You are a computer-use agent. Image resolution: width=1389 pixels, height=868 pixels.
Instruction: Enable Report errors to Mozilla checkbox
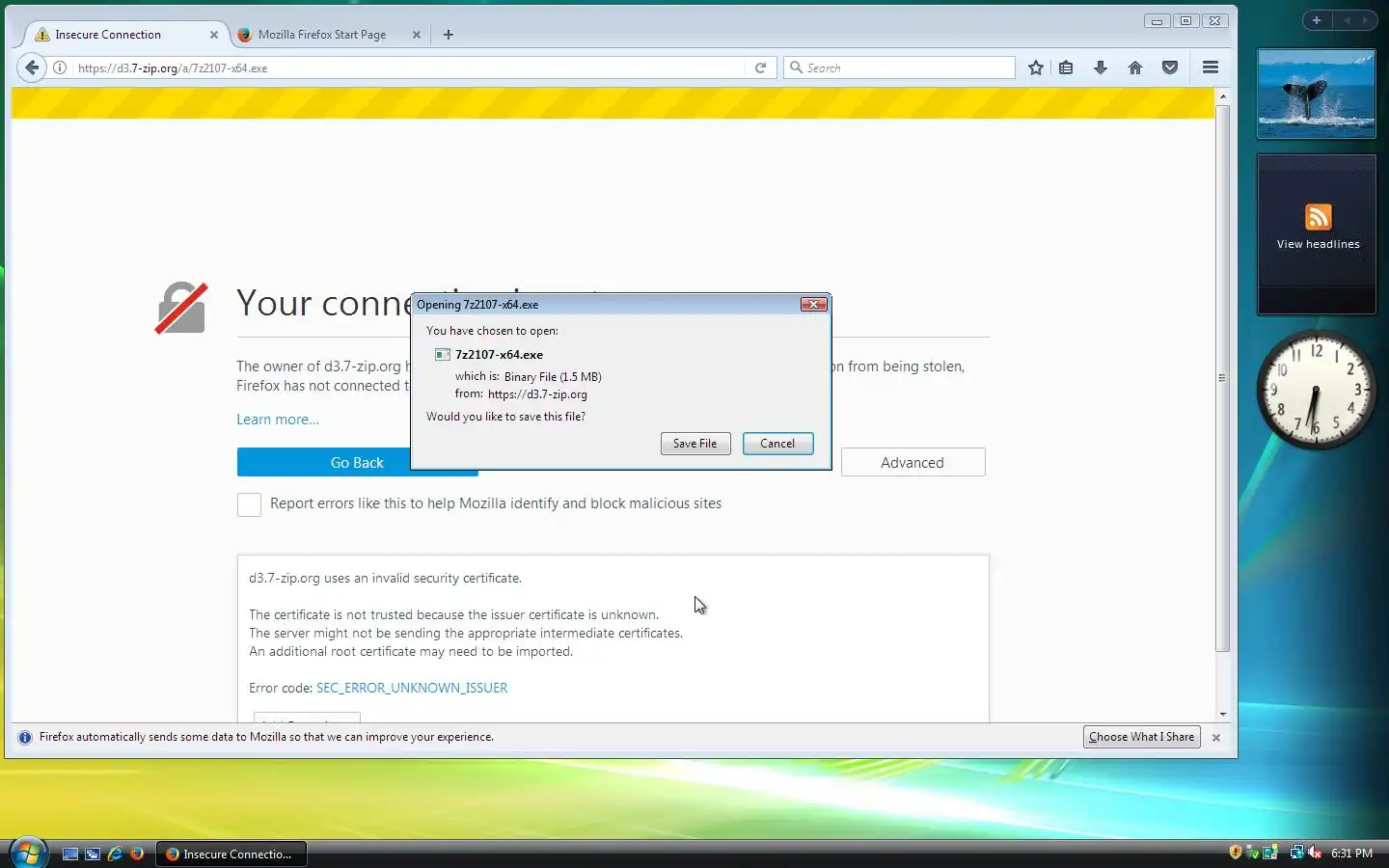(249, 504)
